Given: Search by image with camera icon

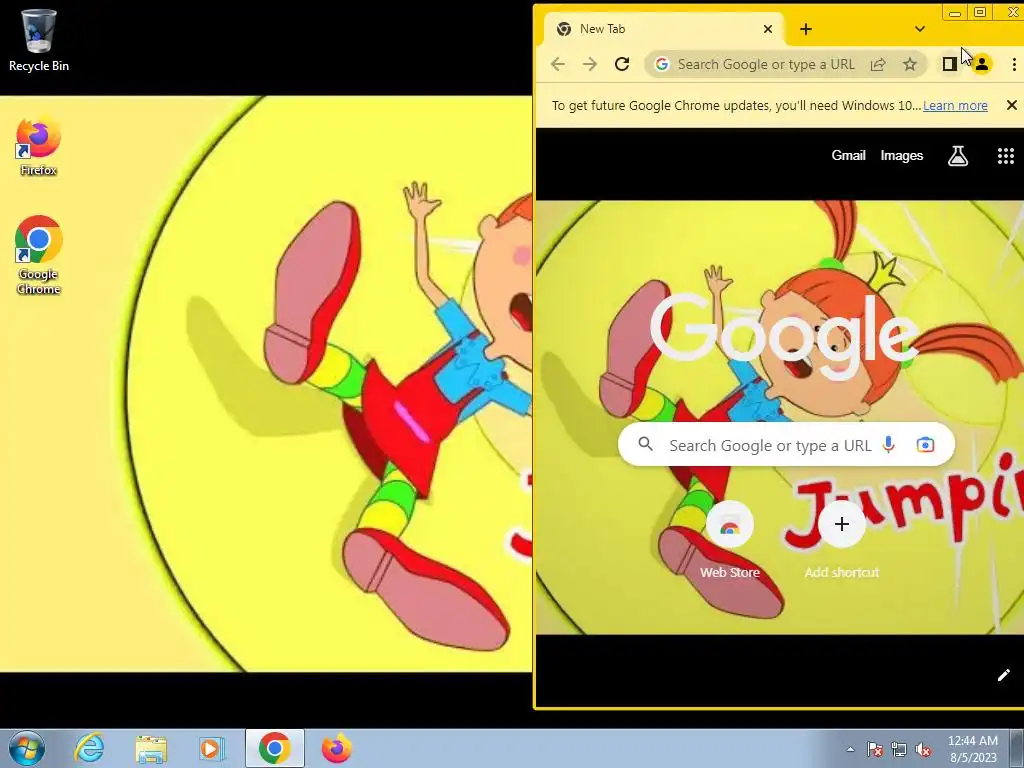Looking at the screenshot, I should point(925,445).
